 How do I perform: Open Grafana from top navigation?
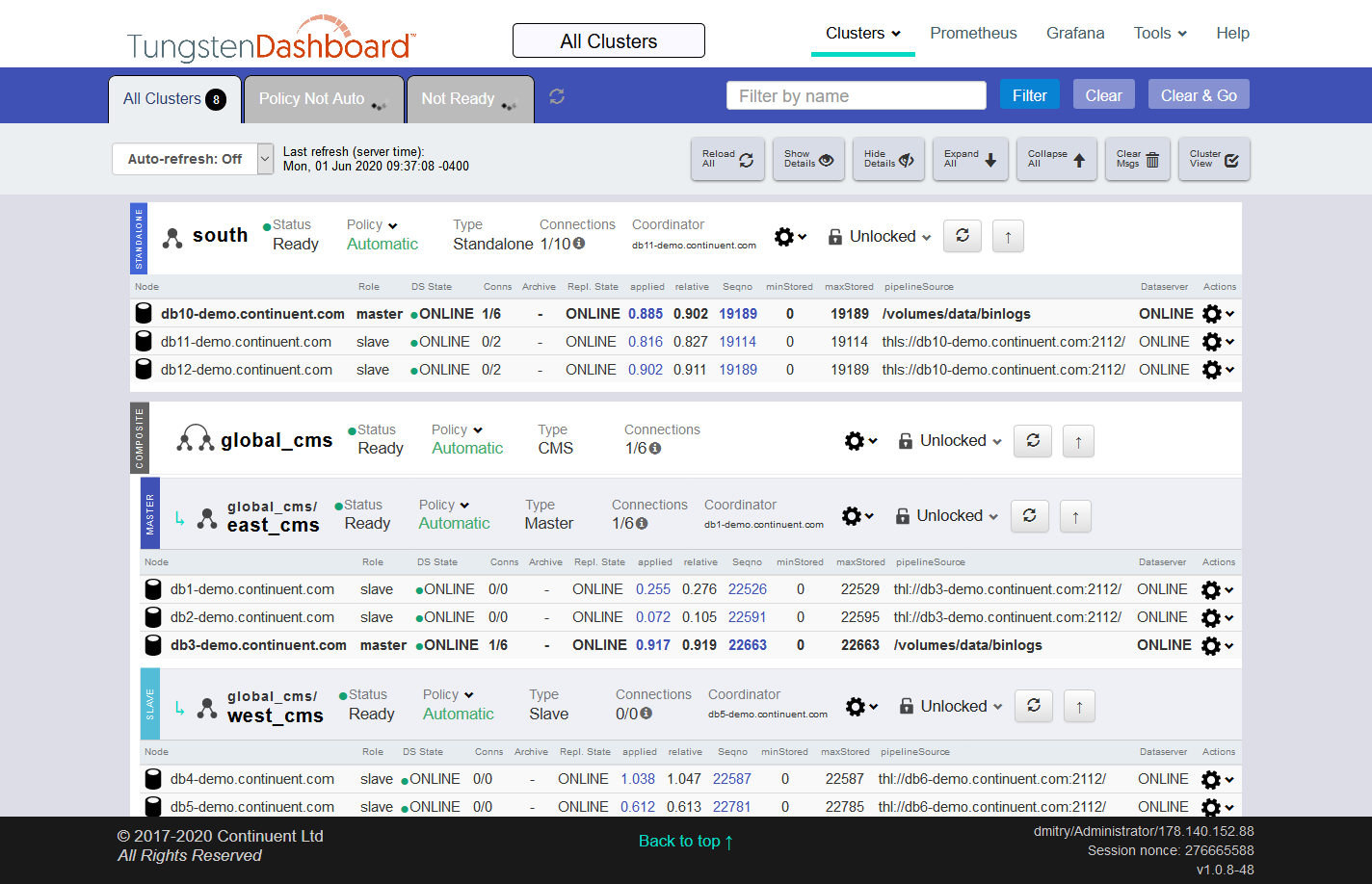(x=1075, y=33)
